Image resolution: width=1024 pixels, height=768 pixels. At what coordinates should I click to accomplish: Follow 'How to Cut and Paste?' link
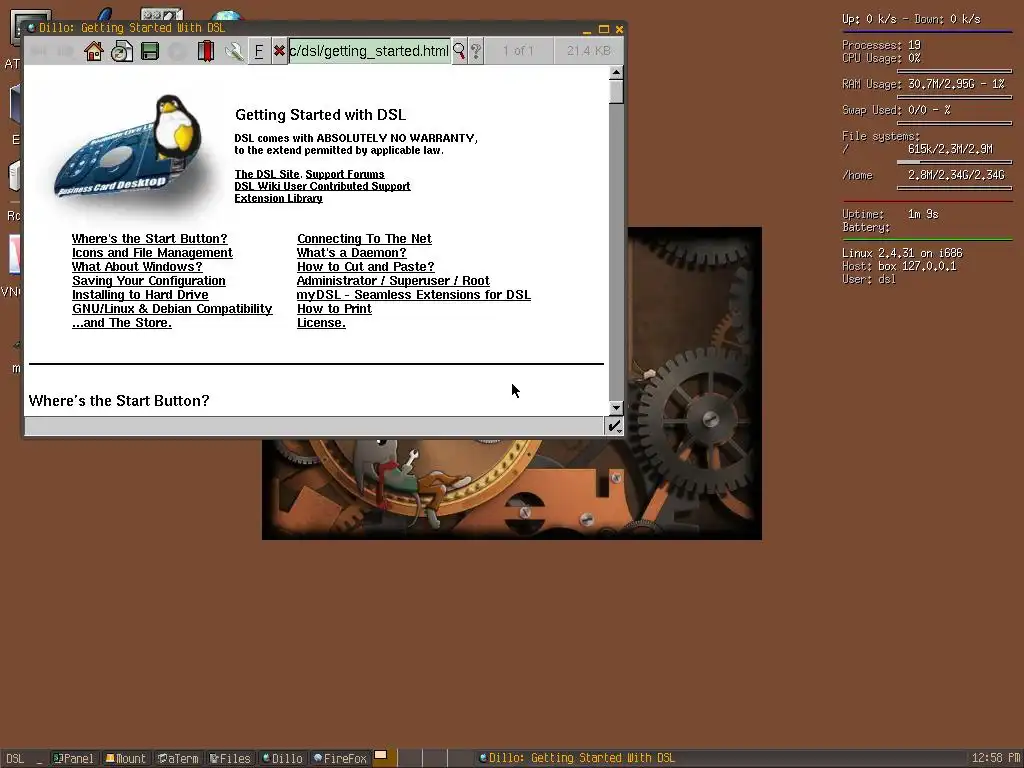(x=366, y=266)
